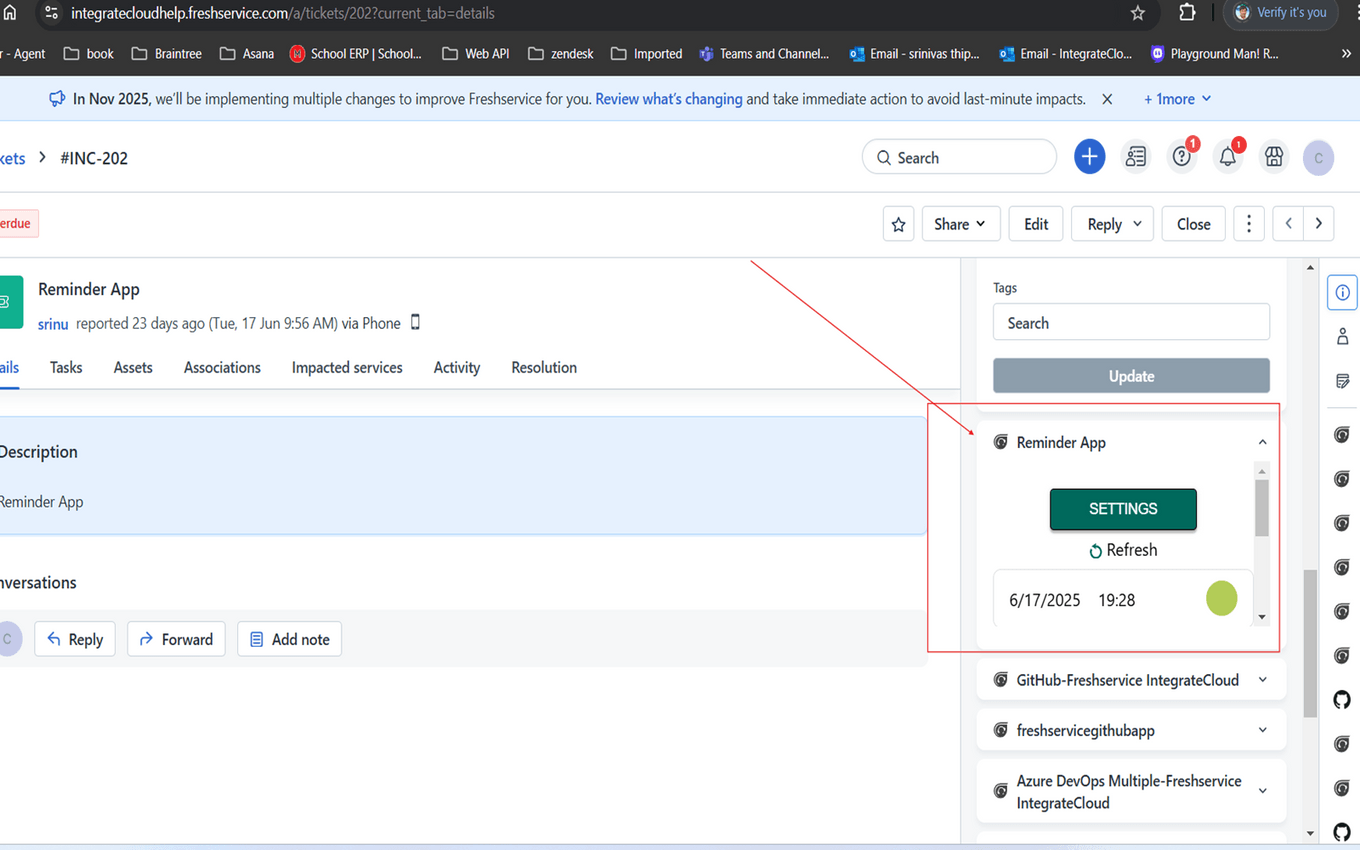Open the 'School ERP' bookmark
1360x850 pixels.
[355, 54]
